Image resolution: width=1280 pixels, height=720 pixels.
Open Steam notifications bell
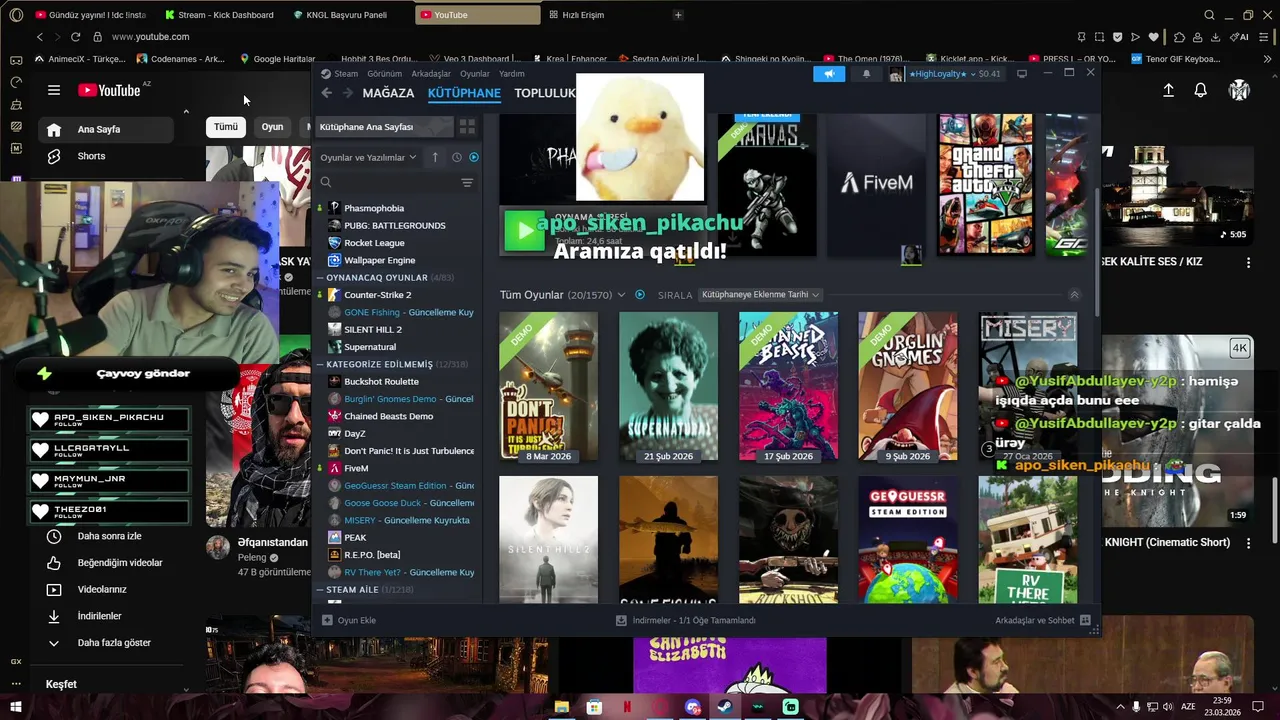pyautogui.click(x=866, y=74)
